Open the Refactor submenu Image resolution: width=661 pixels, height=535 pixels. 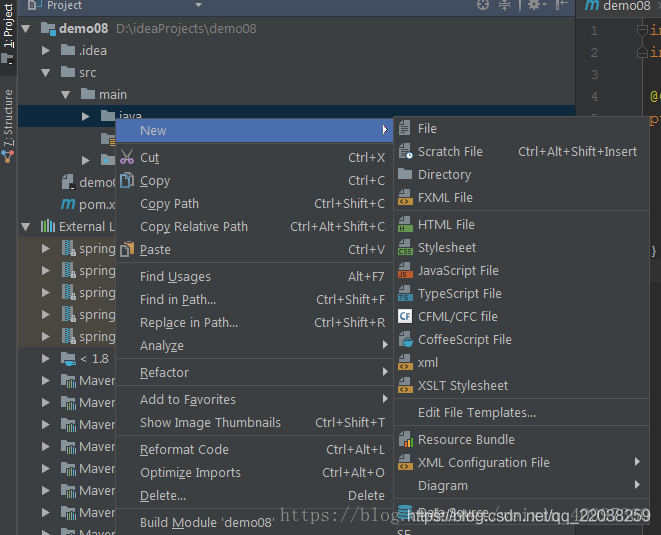[254, 372]
